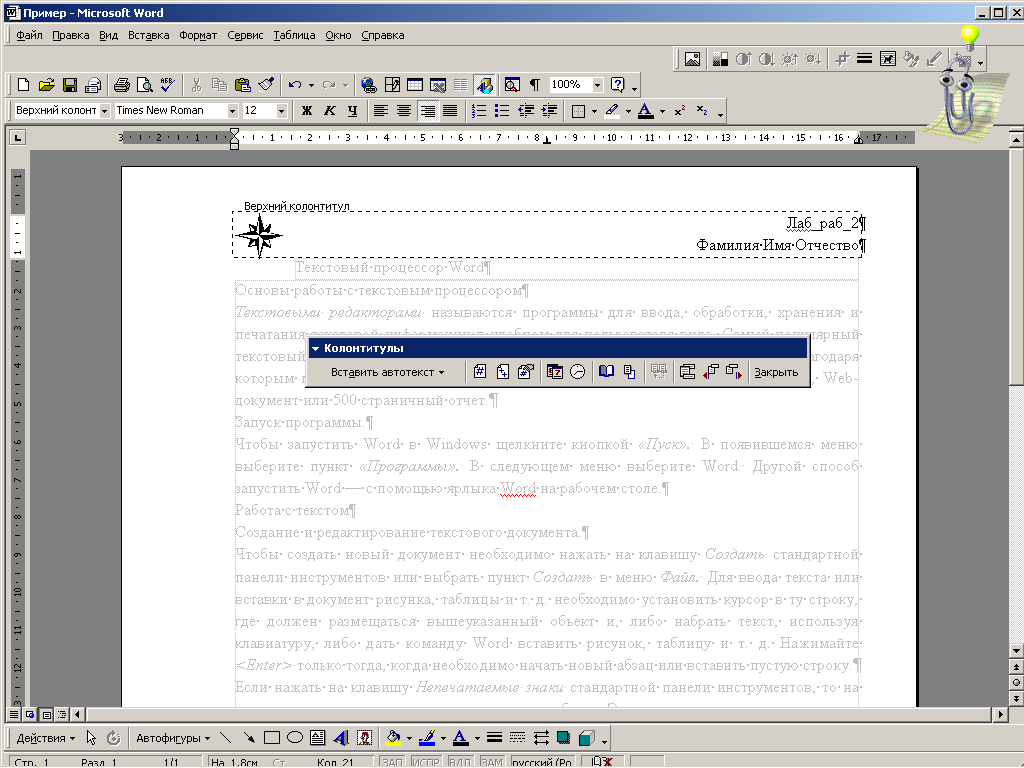Insert the date in the Колонтитулы toolbar

tap(554, 372)
